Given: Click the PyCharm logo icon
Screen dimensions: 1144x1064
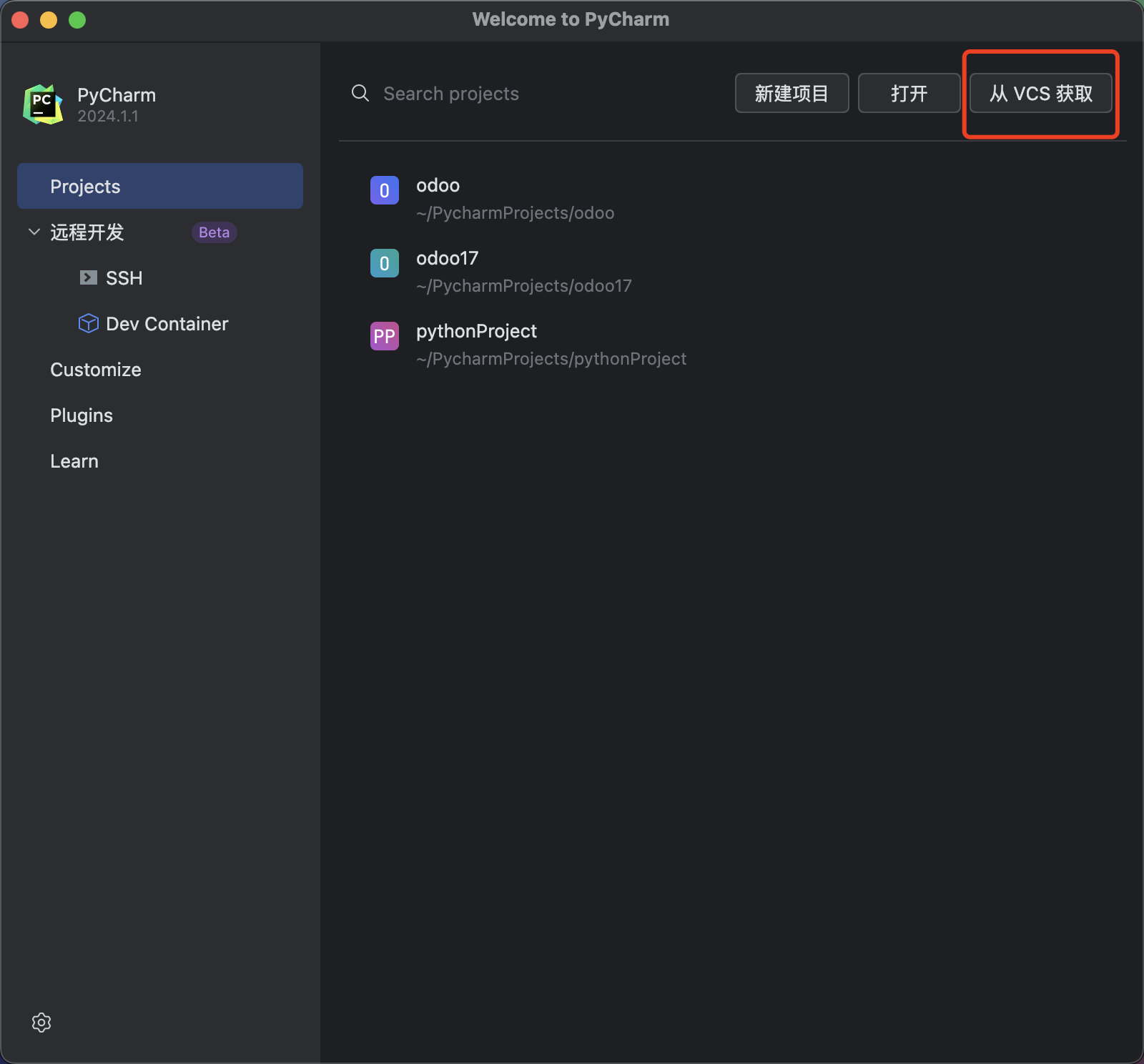Looking at the screenshot, I should click(x=43, y=104).
